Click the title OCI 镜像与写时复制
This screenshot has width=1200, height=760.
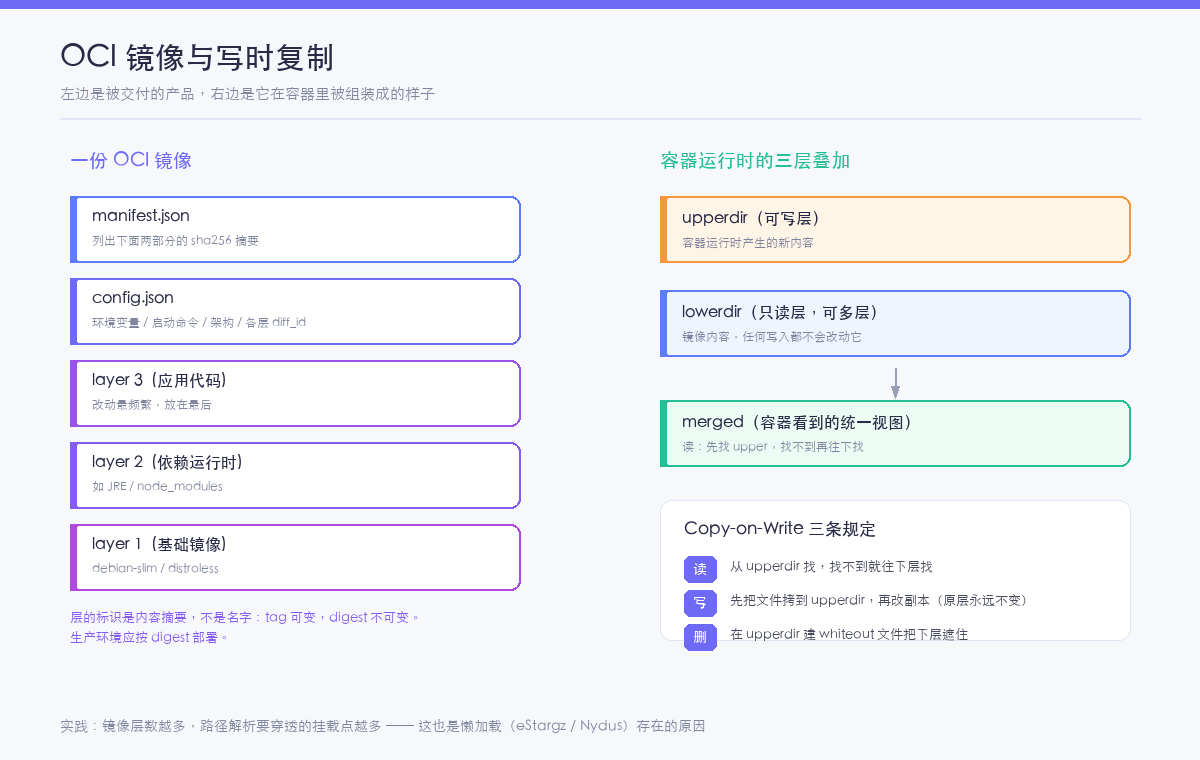point(197,57)
